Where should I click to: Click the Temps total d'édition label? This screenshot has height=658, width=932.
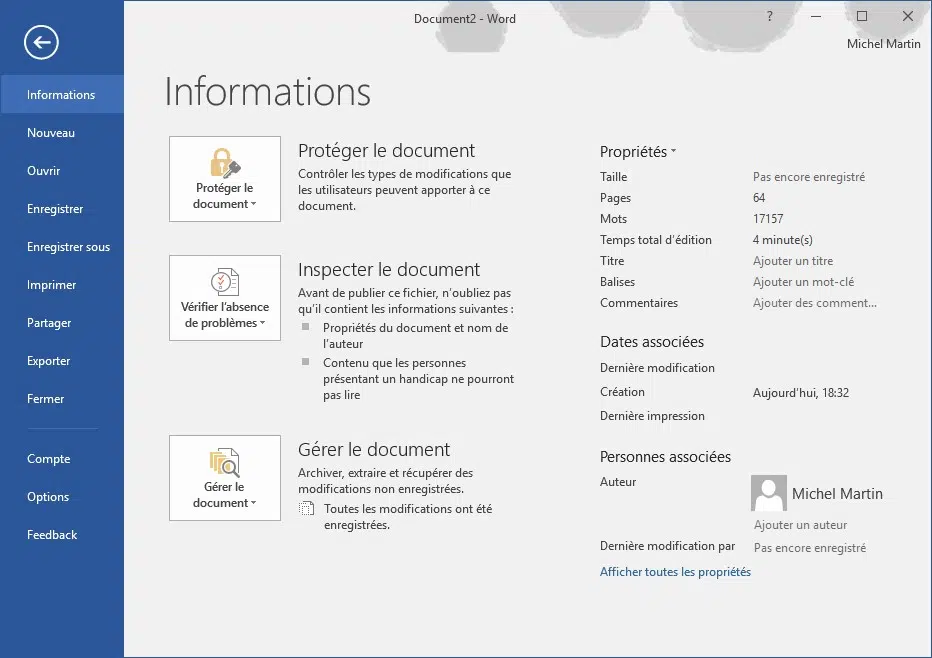(x=656, y=240)
